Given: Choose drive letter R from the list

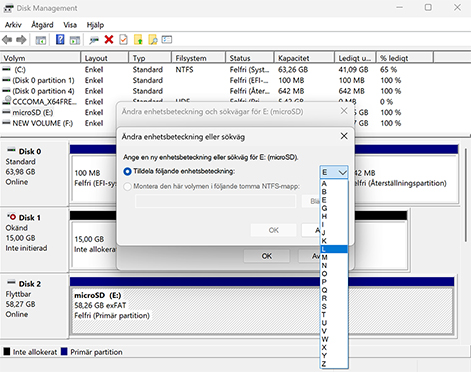Looking at the screenshot, I should 334,298.
